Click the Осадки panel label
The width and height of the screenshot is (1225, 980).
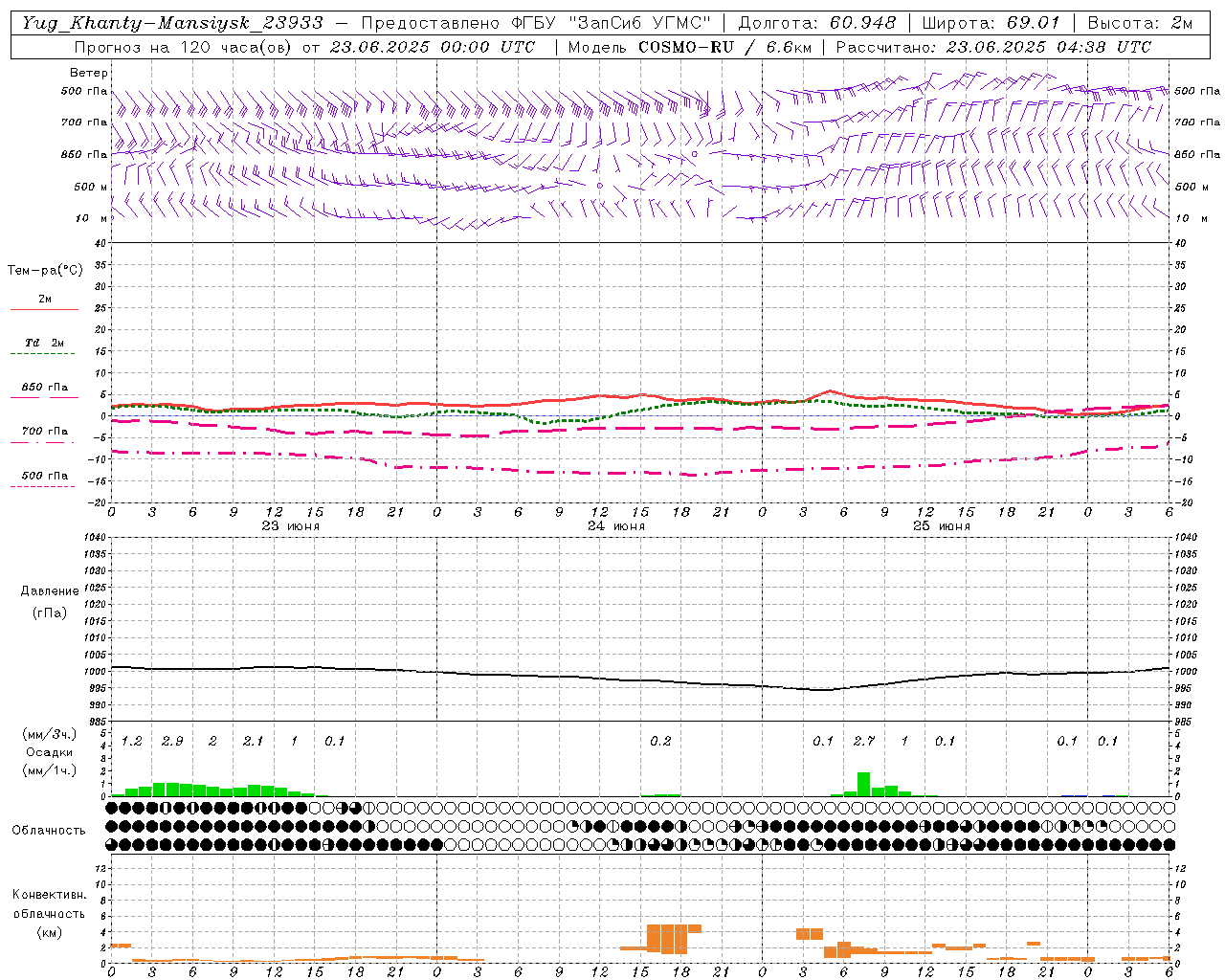pyautogui.click(x=49, y=752)
